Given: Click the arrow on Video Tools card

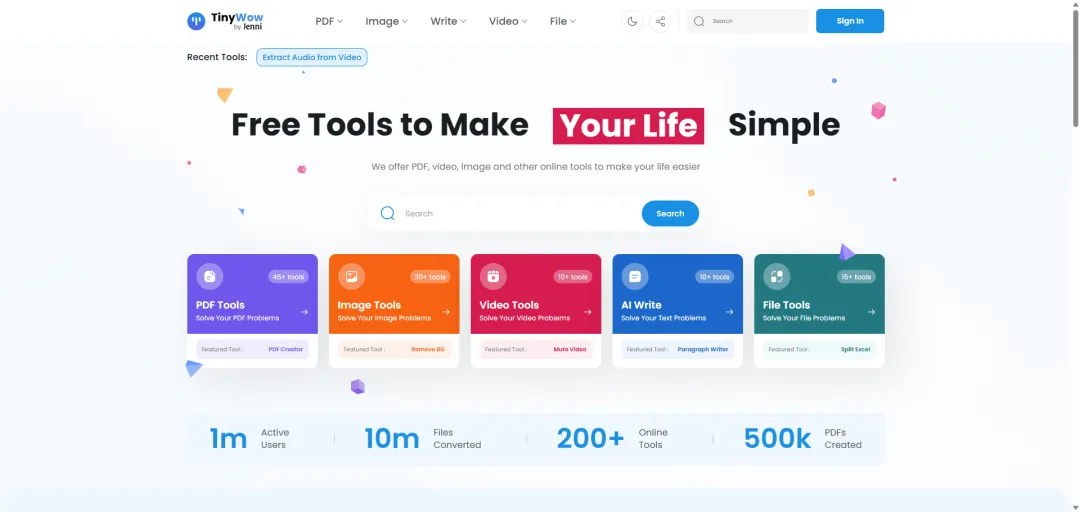Looking at the screenshot, I should 588,312.
